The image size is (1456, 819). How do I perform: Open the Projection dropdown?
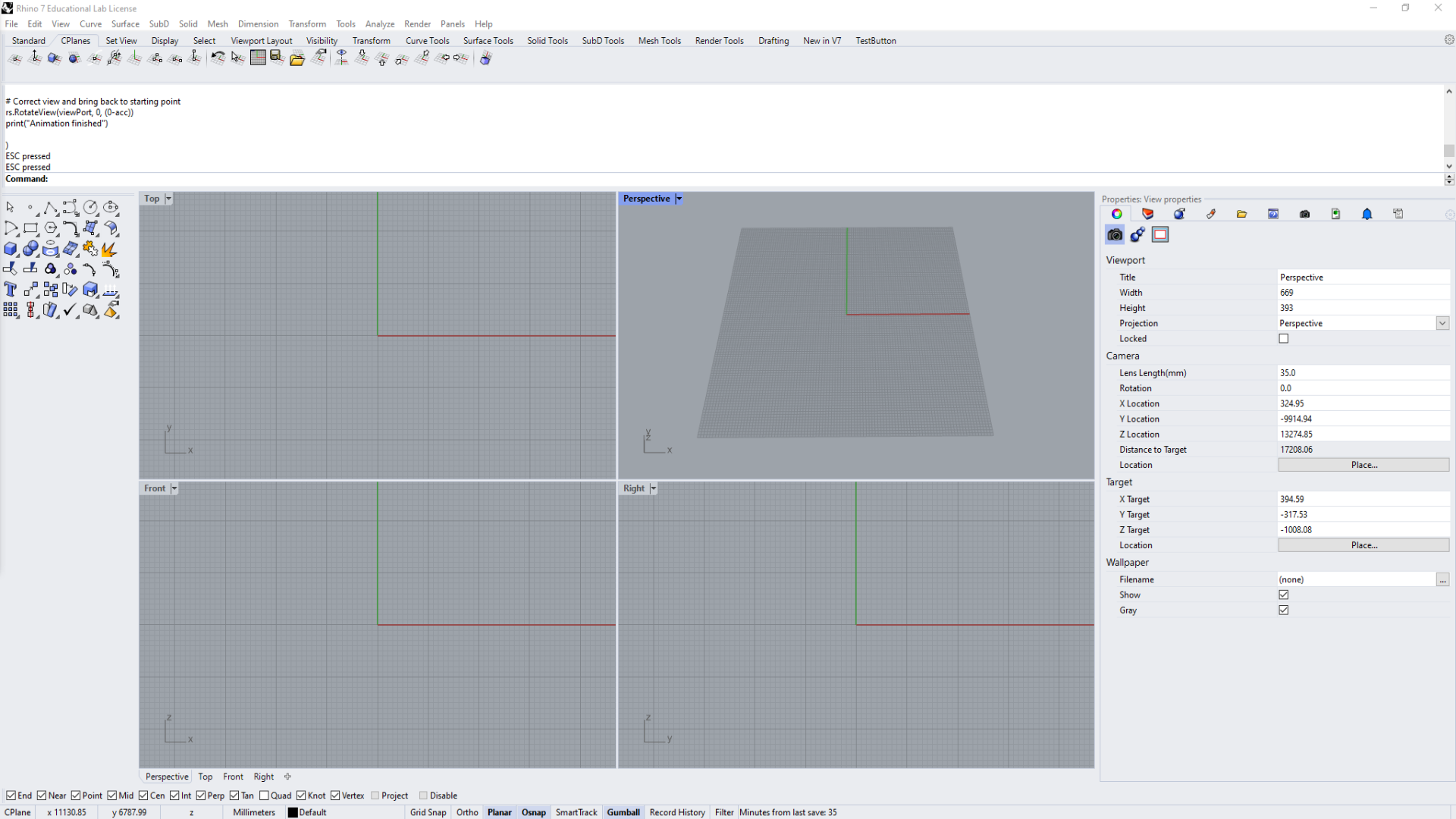click(x=1442, y=324)
